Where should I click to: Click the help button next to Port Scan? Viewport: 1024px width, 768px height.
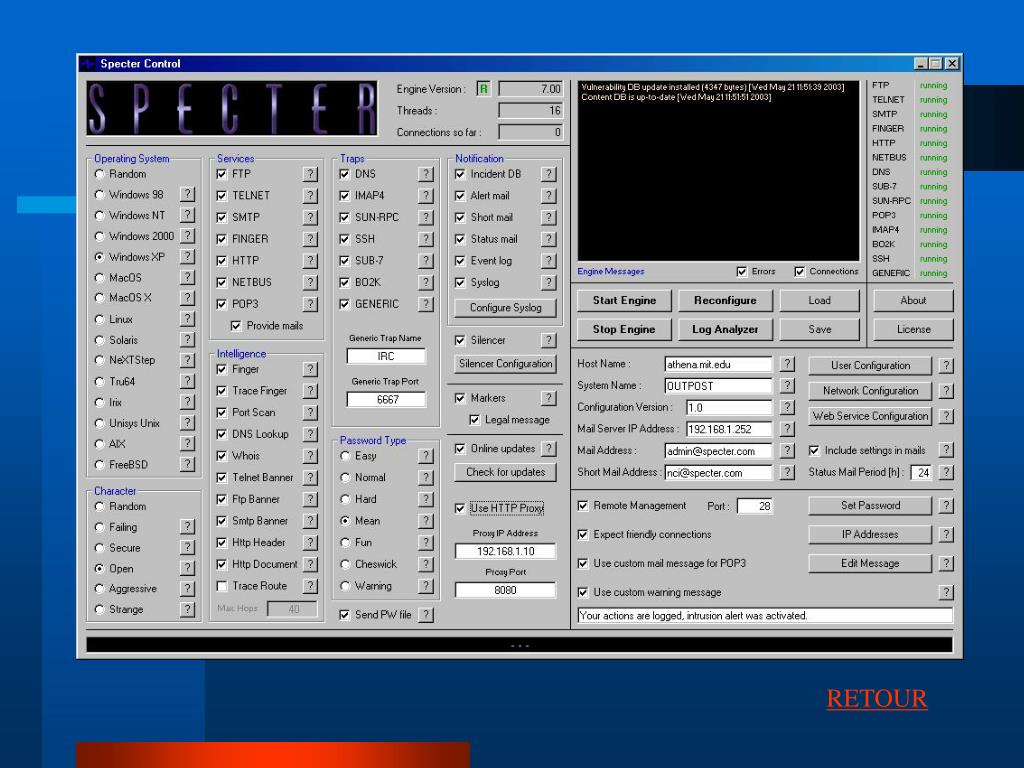tap(310, 412)
